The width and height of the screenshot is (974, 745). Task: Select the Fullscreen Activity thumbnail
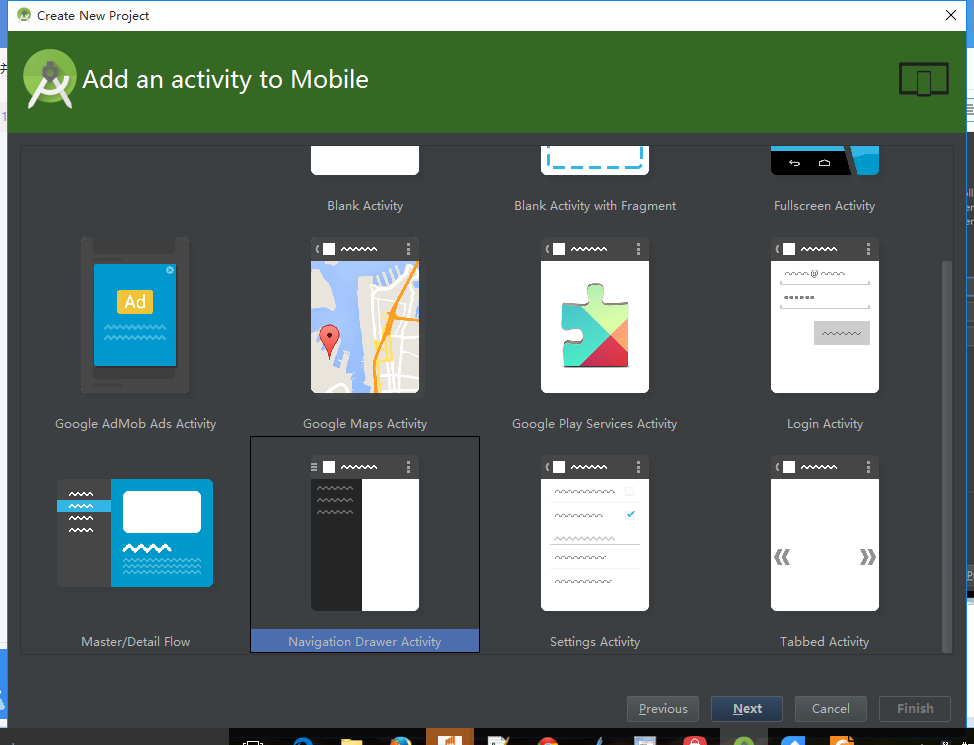[824, 160]
